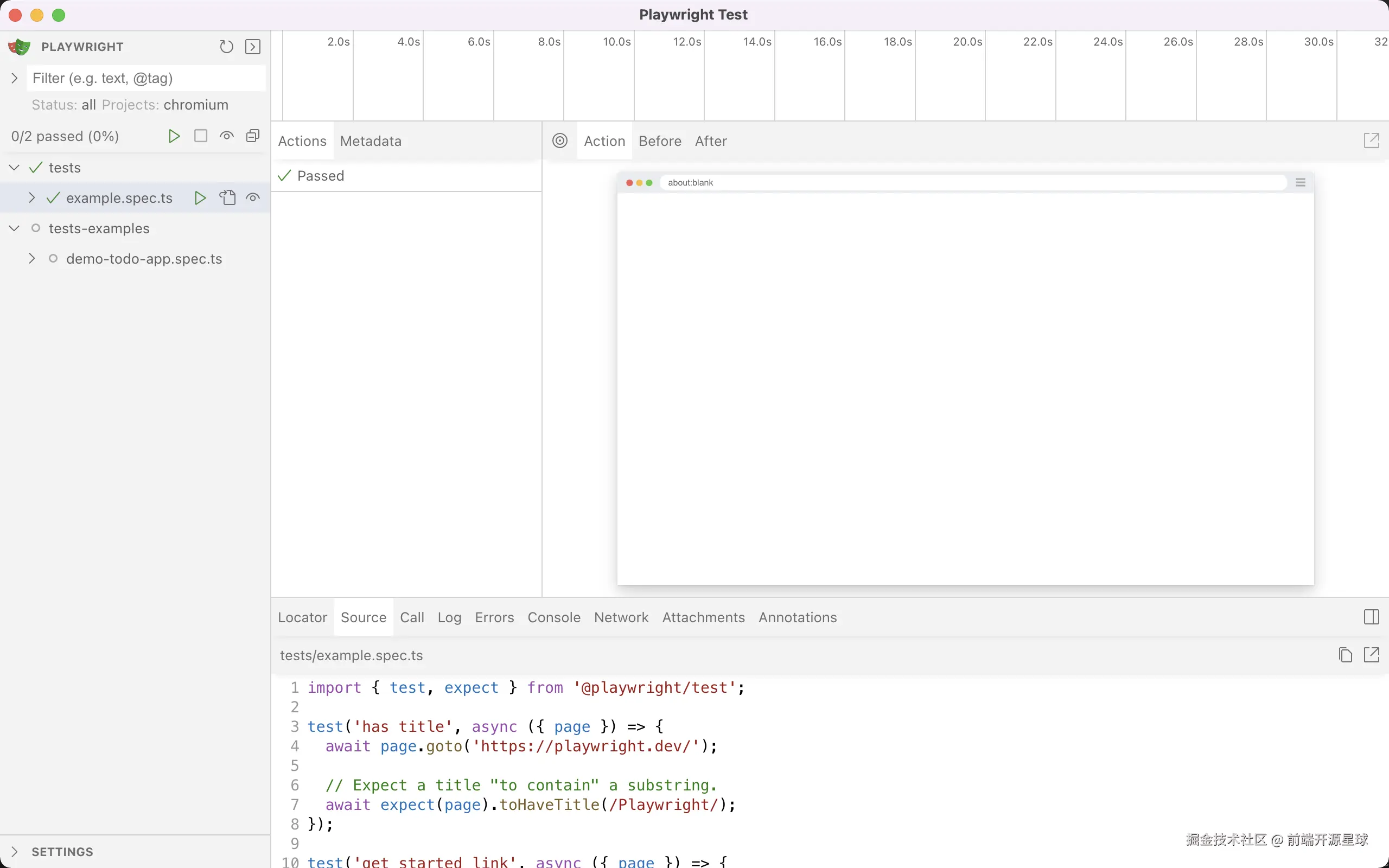This screenshot has height=868, width=1389.
Task: Click the reload tests icon
Action: (226, 47)
